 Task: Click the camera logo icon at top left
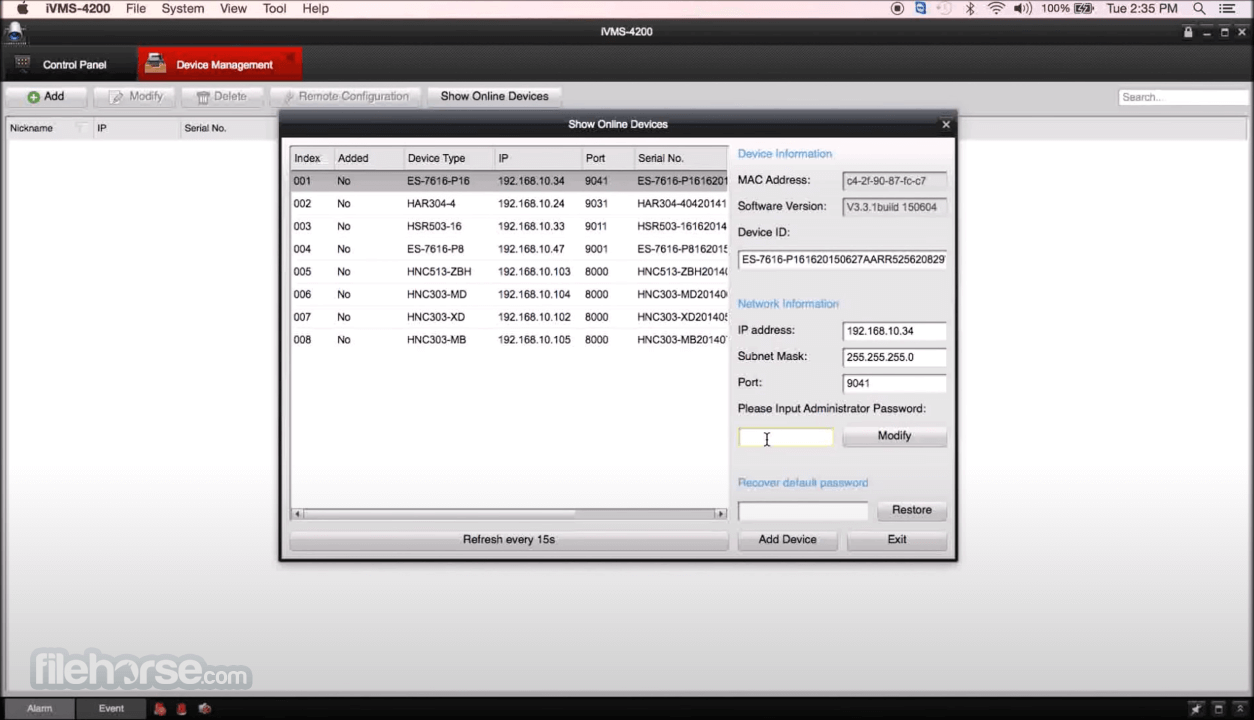(14, 31)
